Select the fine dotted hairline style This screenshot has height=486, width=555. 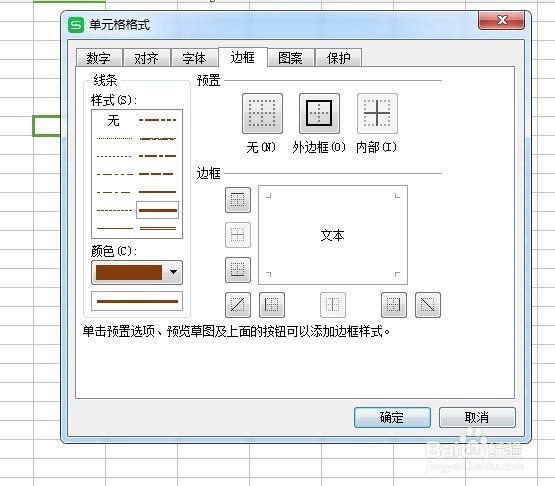click(x=114, y=138)
